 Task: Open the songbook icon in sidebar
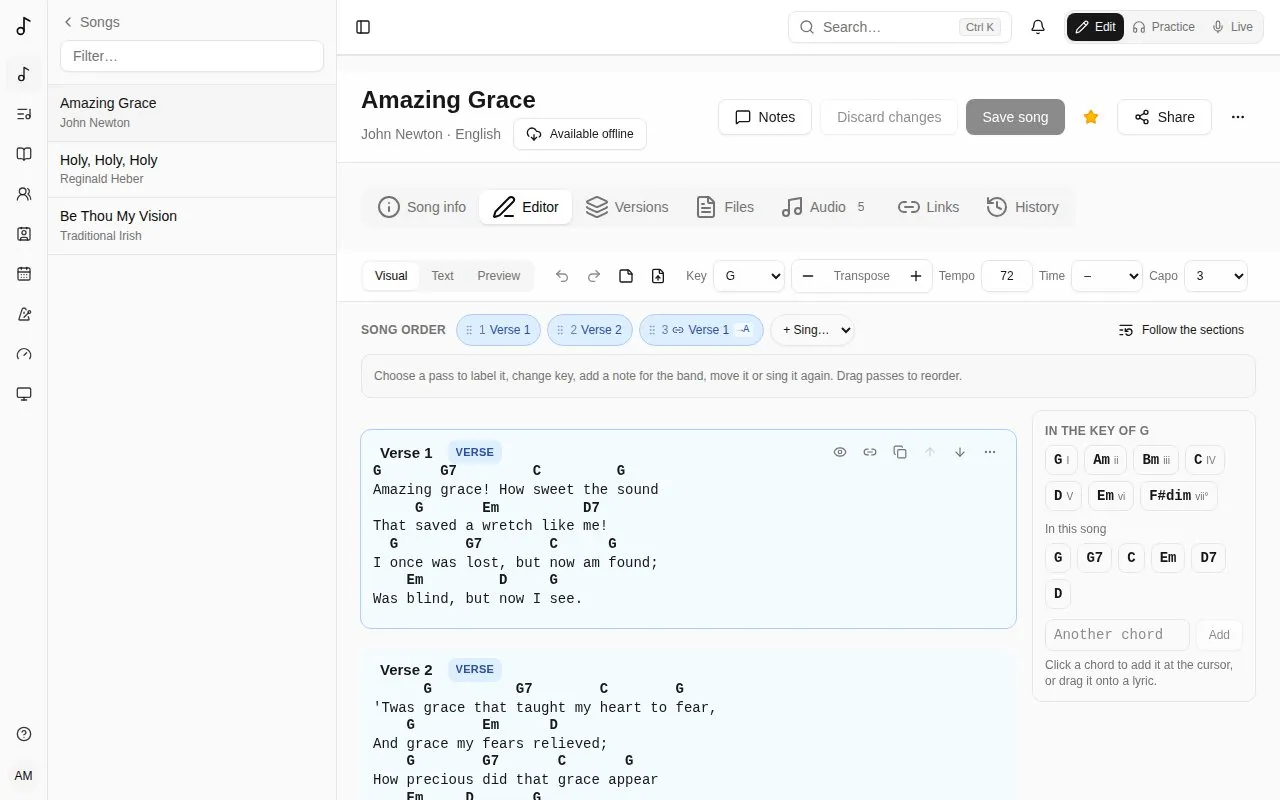coord(24,154)
